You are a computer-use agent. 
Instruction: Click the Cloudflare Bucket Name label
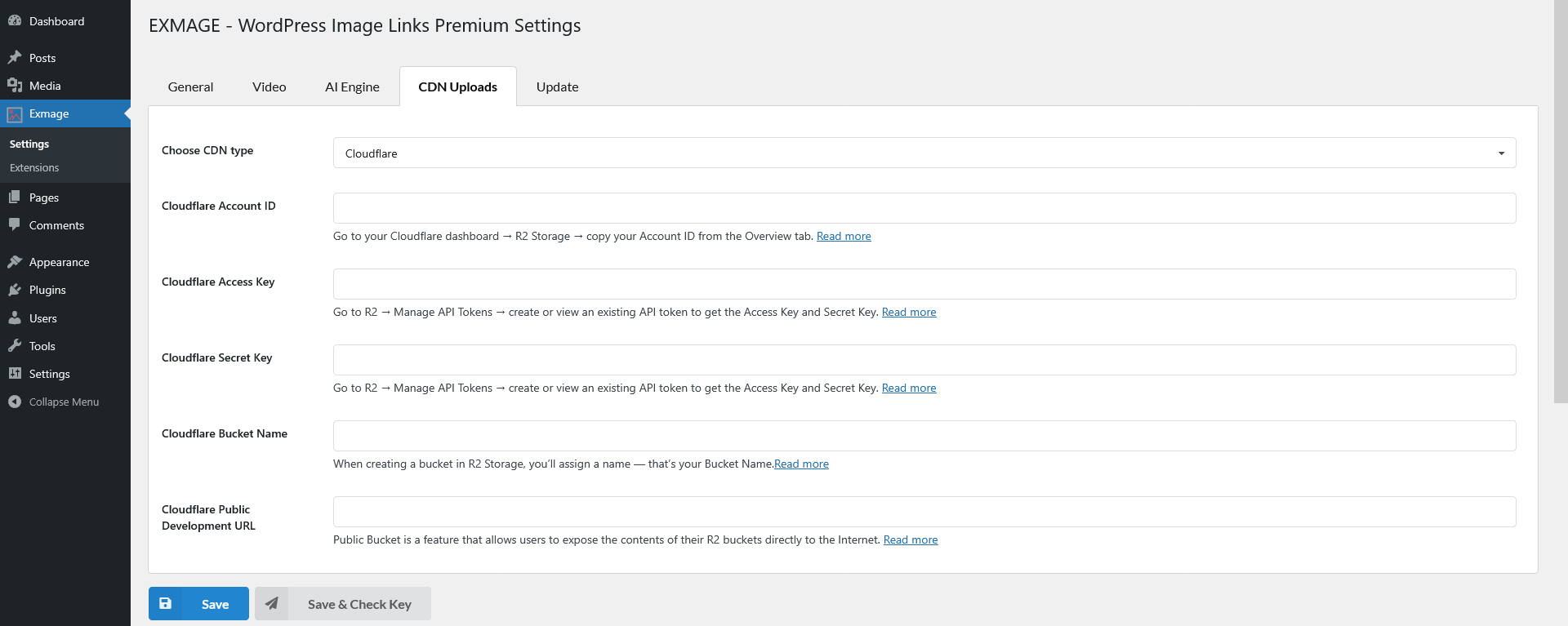pos(225,433)
